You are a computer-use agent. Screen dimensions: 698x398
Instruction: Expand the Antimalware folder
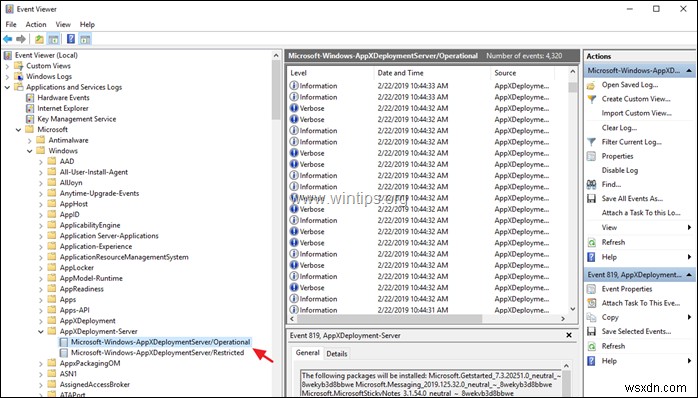click(x=30, y=141)
